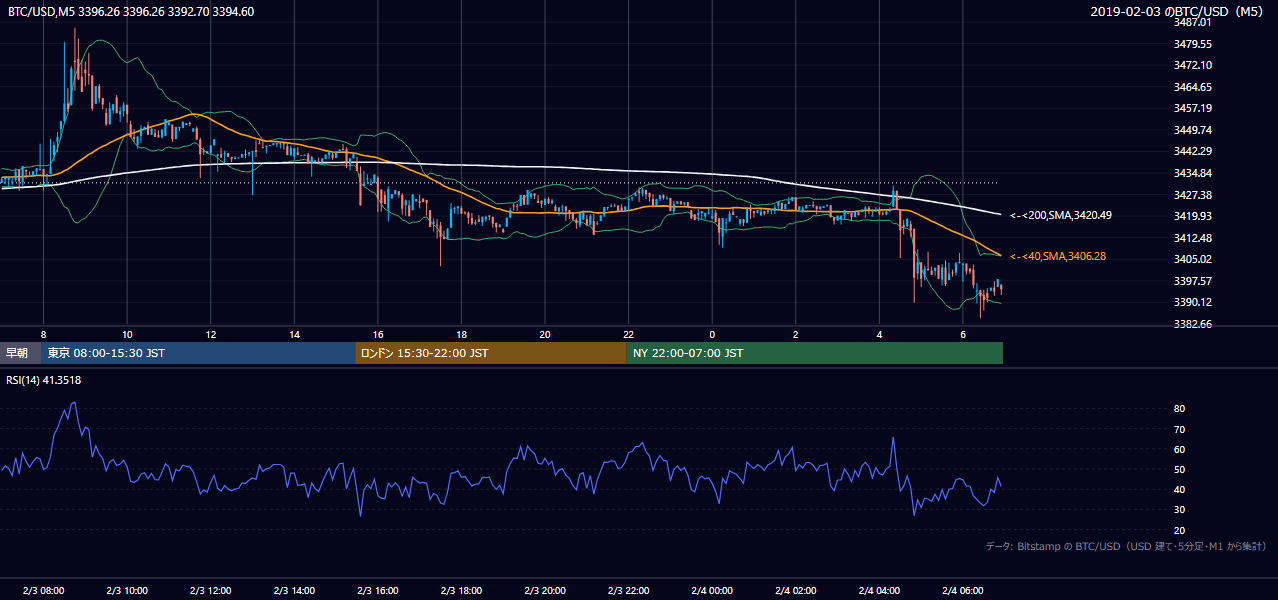The height and width of the screenshot is (600, 1278).
Task: Click price axis value 3390.12
Action: 1193,302
